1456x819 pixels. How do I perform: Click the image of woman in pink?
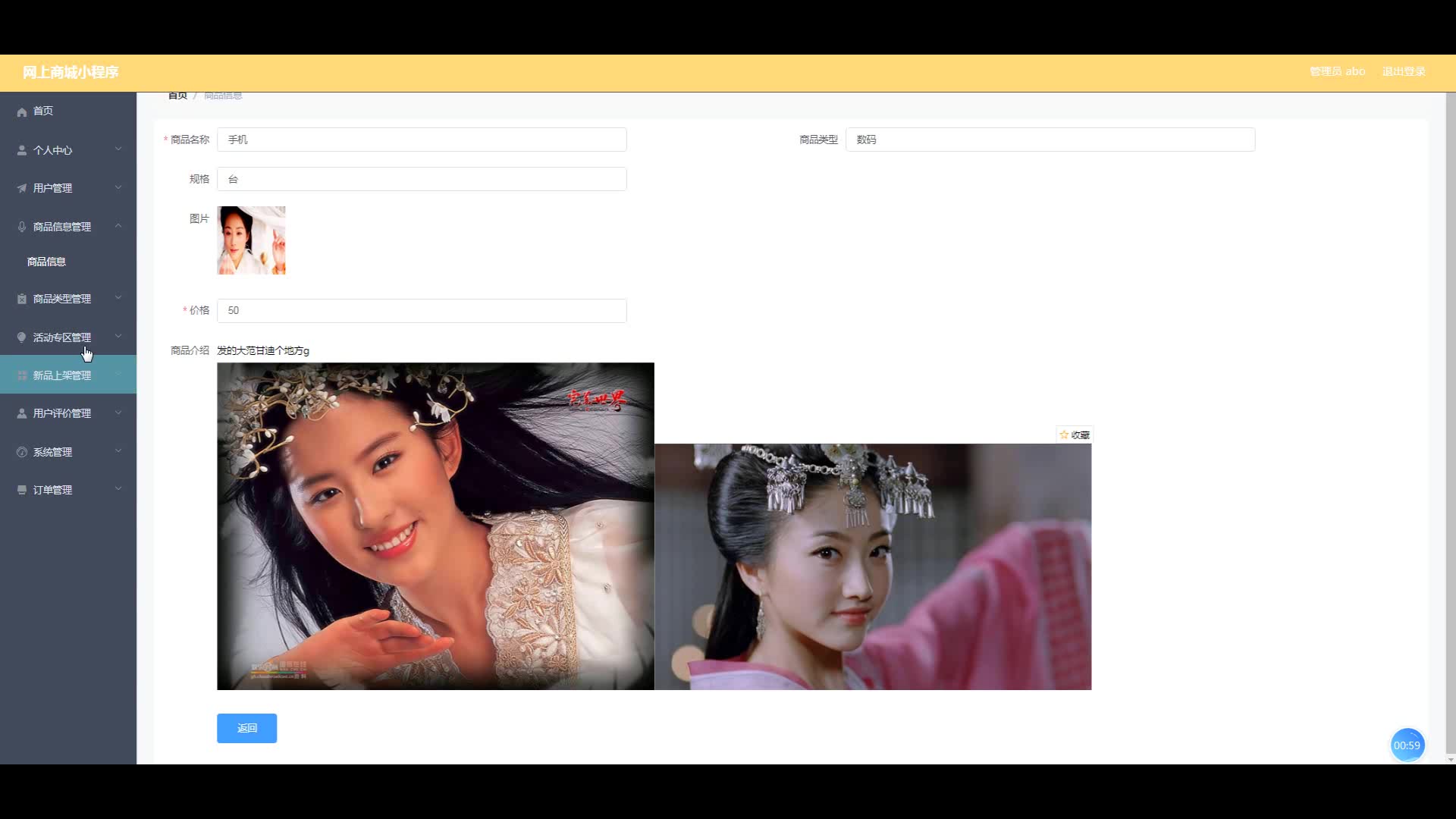pyautogui.click(x=873, y=567)
